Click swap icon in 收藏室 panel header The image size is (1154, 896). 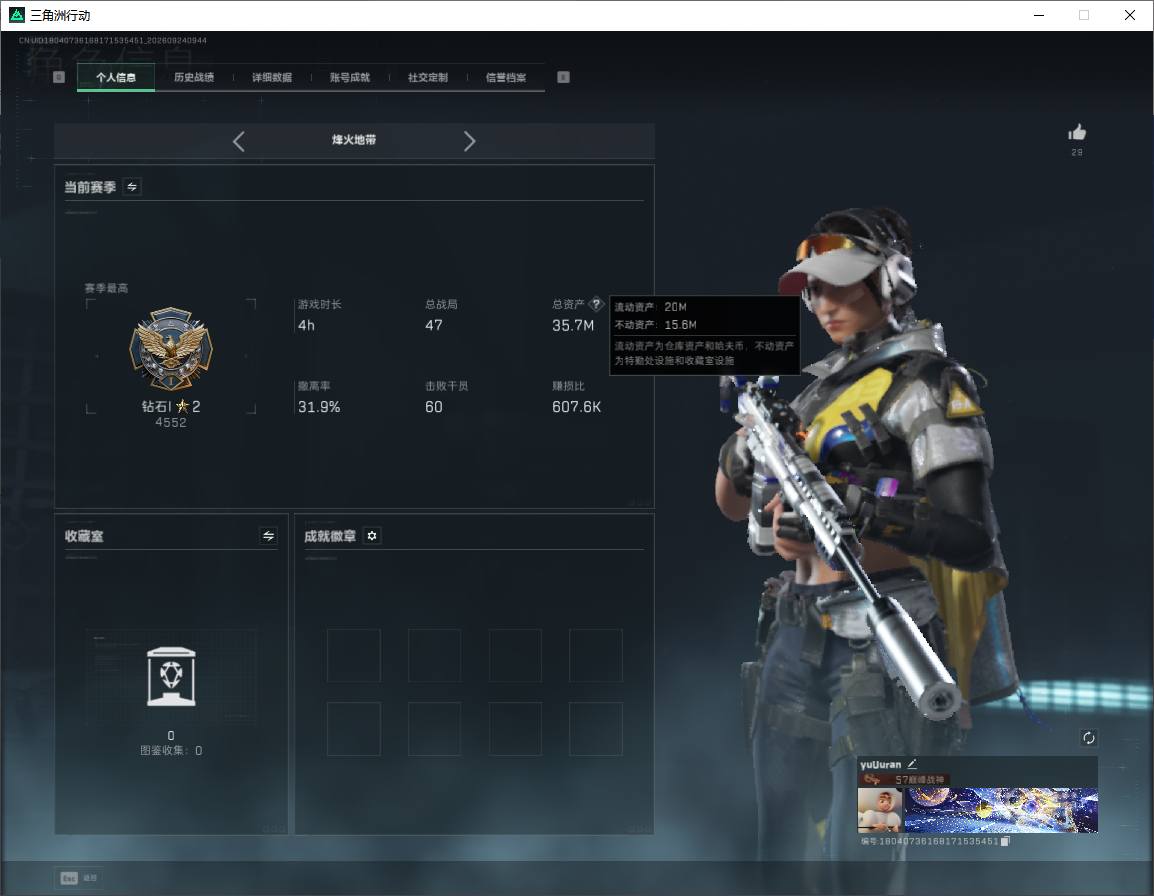pyautogui.click(x=269, y=536)
